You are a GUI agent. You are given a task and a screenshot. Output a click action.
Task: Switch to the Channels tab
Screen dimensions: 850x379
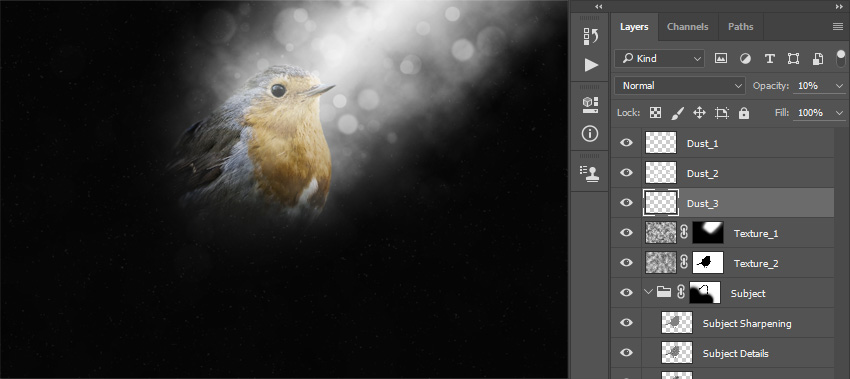[x=688, y=27]
